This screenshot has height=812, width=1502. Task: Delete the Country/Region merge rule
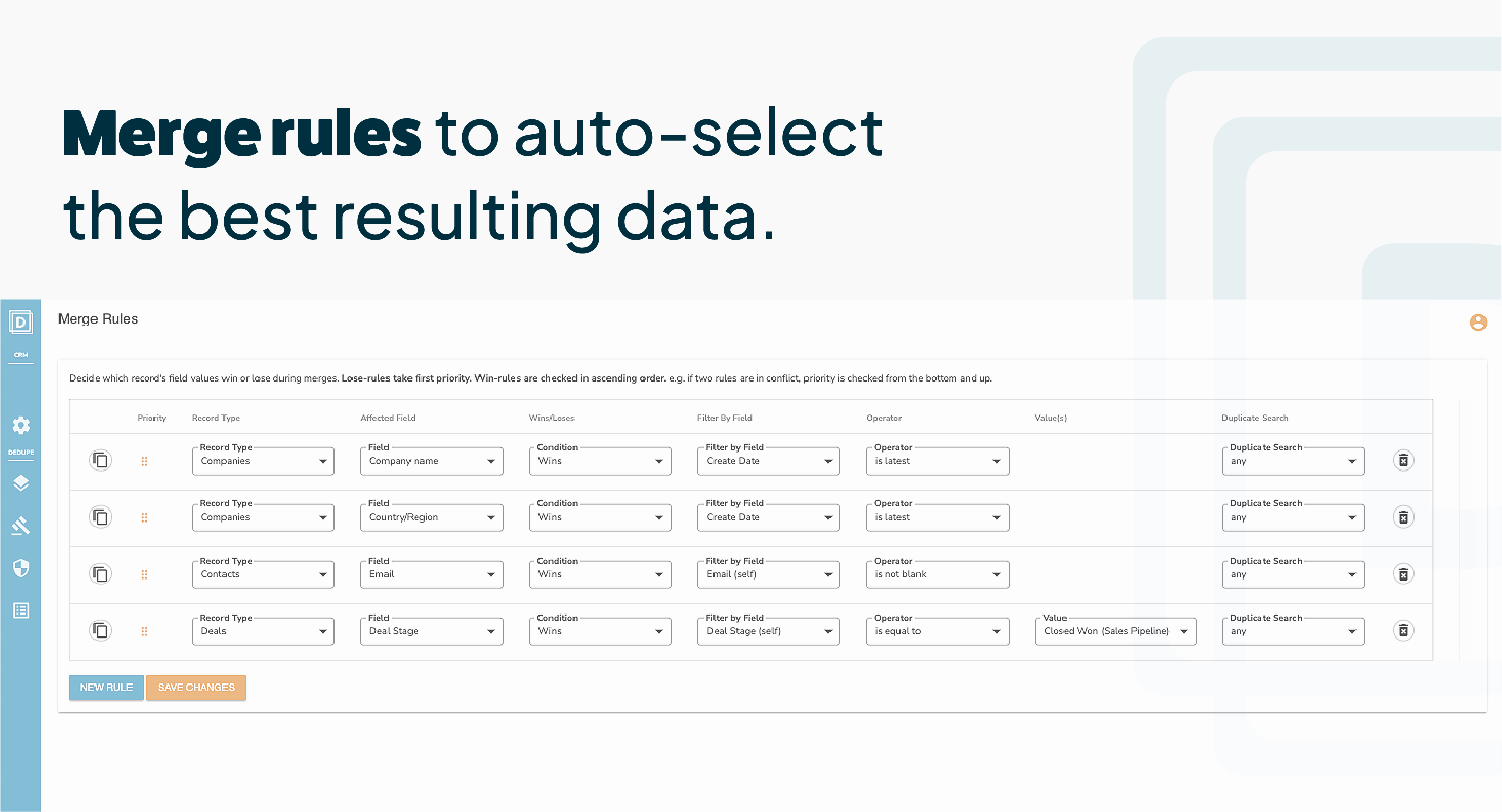(x=1403, y=517)
